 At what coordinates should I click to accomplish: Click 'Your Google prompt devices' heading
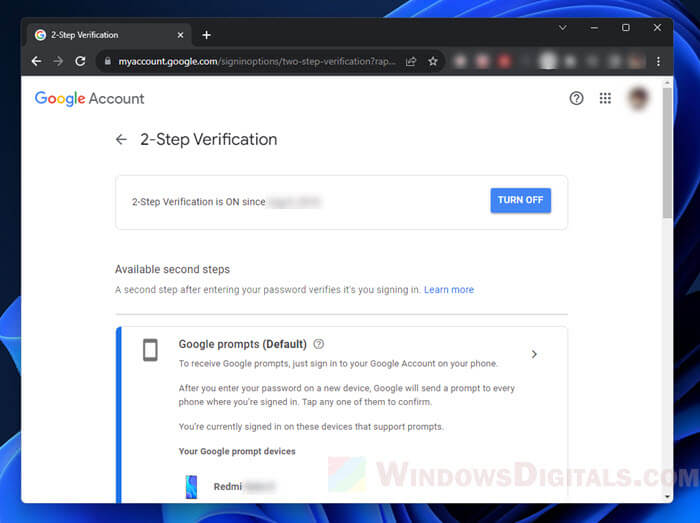[237, 451]
